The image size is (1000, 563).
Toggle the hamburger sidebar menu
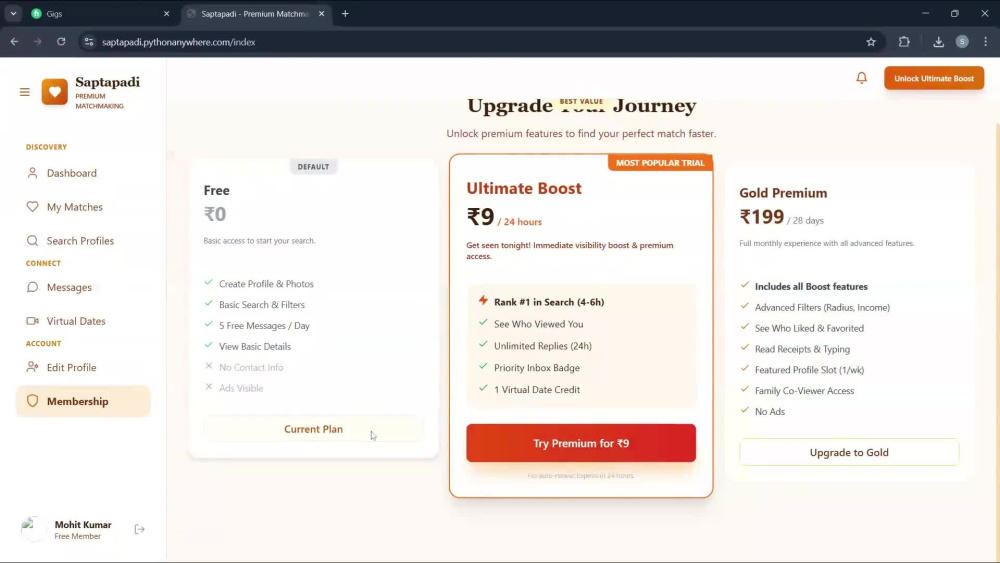25,92
